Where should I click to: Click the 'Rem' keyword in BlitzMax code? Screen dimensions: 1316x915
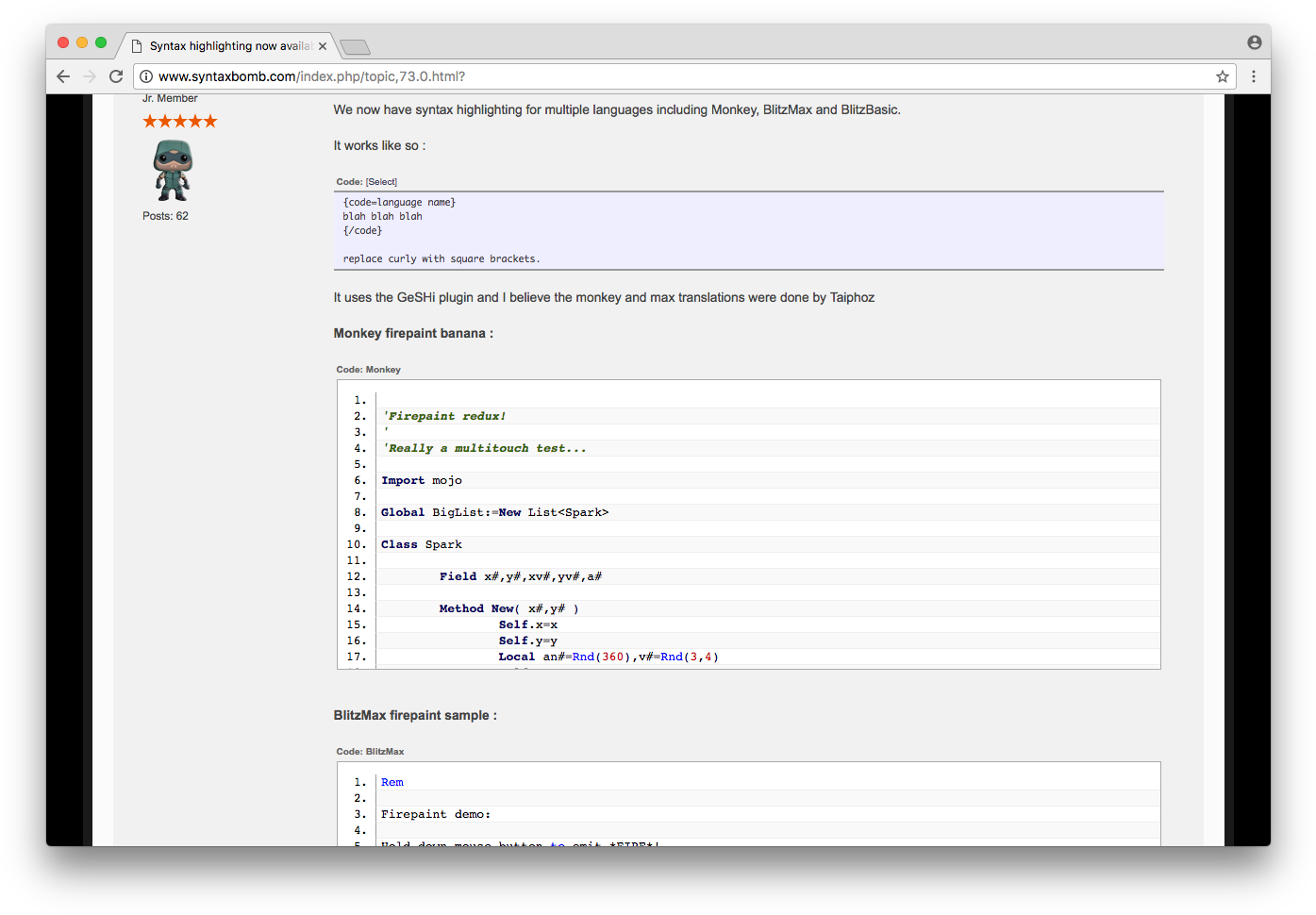[392, 782]
